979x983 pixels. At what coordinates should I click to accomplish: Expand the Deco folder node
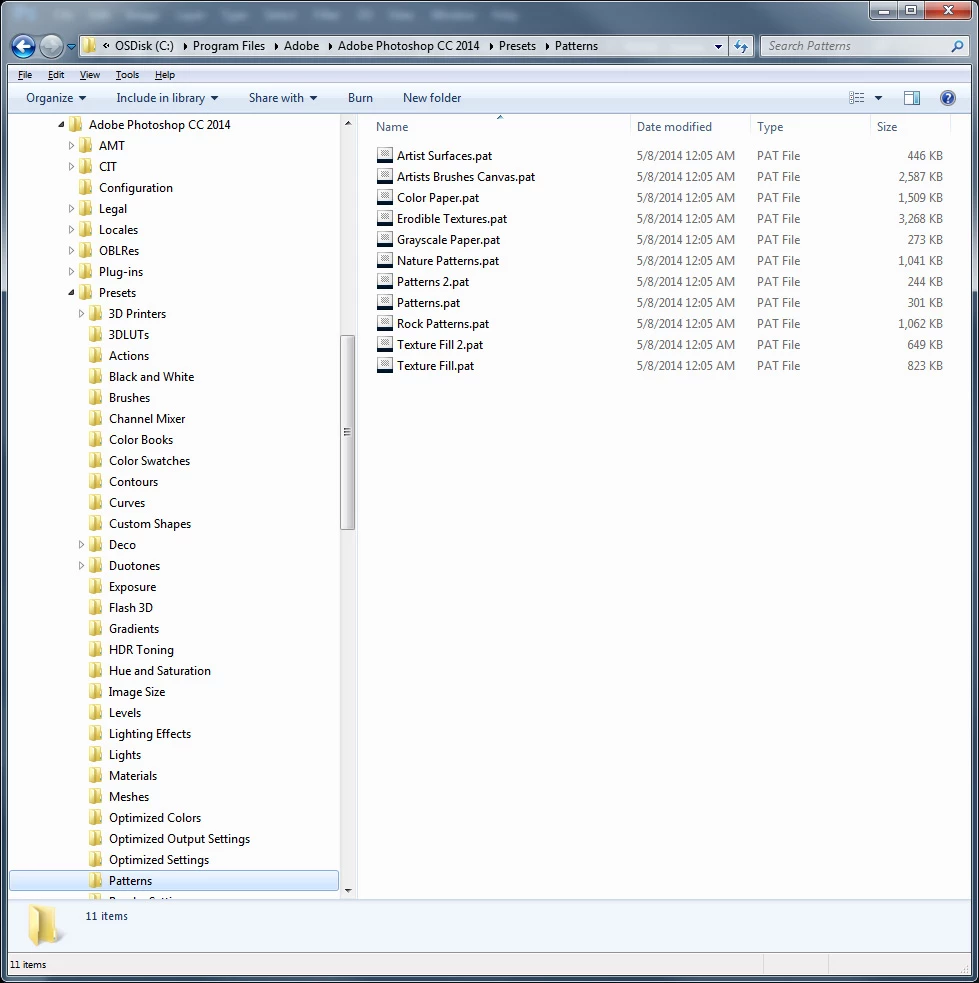[x=81, y=545]
